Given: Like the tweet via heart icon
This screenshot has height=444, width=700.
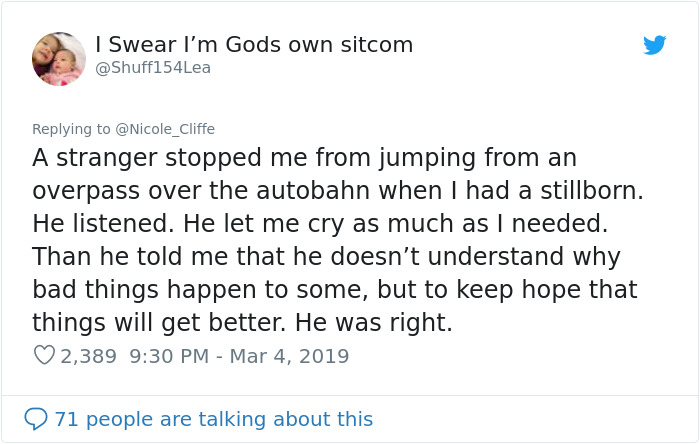Looking at the screenshot, I should point(44,355).
